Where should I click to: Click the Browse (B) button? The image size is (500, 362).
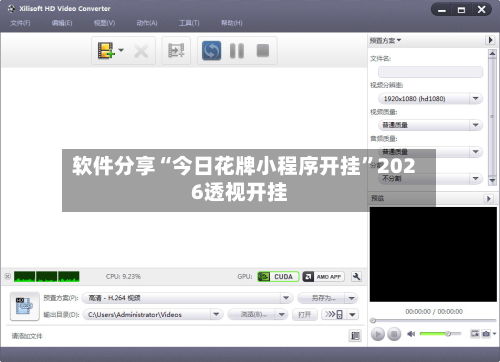252,314
